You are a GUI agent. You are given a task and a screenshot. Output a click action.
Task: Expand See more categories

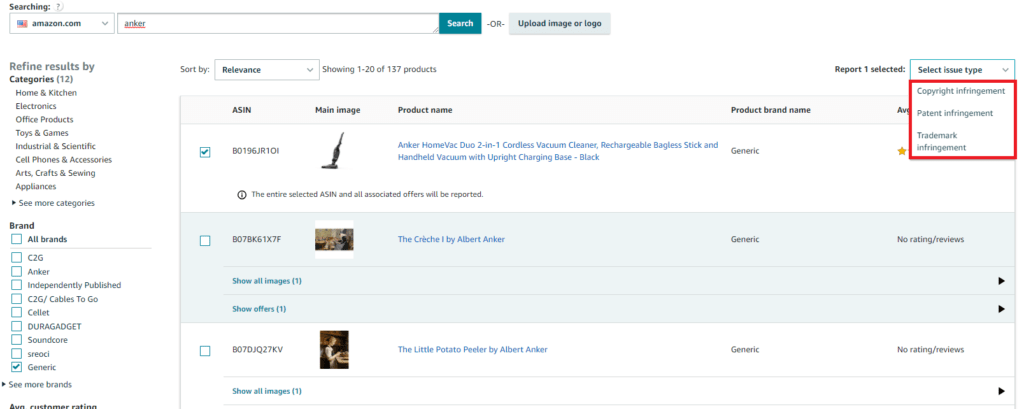click(x=53, y=203)
